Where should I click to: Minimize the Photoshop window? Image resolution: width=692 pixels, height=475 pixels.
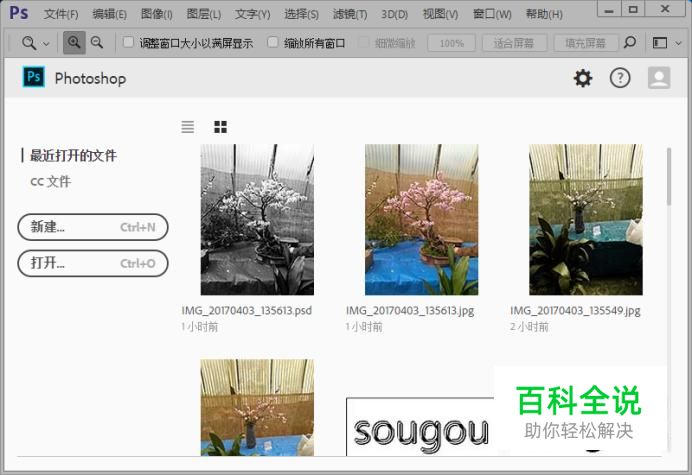click(x=609, y=9)
